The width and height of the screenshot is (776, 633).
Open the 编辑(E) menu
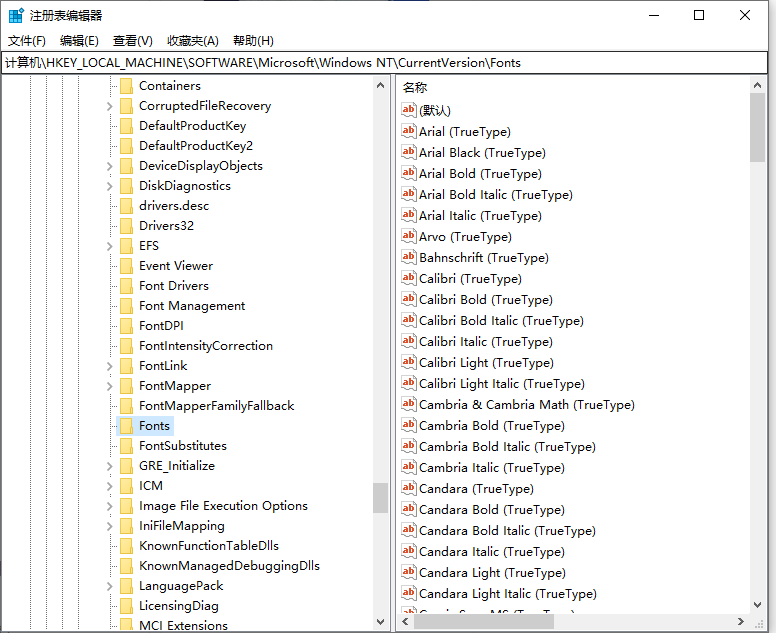79,41
